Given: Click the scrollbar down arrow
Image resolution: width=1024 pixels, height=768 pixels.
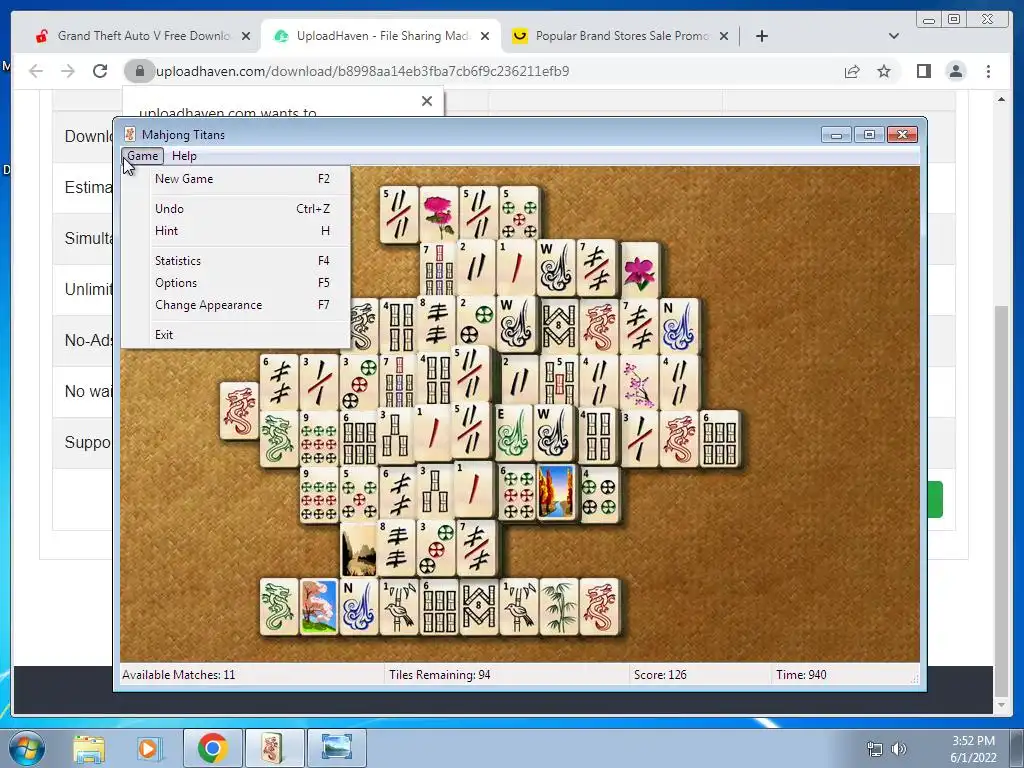Looking at the screenshot, I should coord(1000,705).
